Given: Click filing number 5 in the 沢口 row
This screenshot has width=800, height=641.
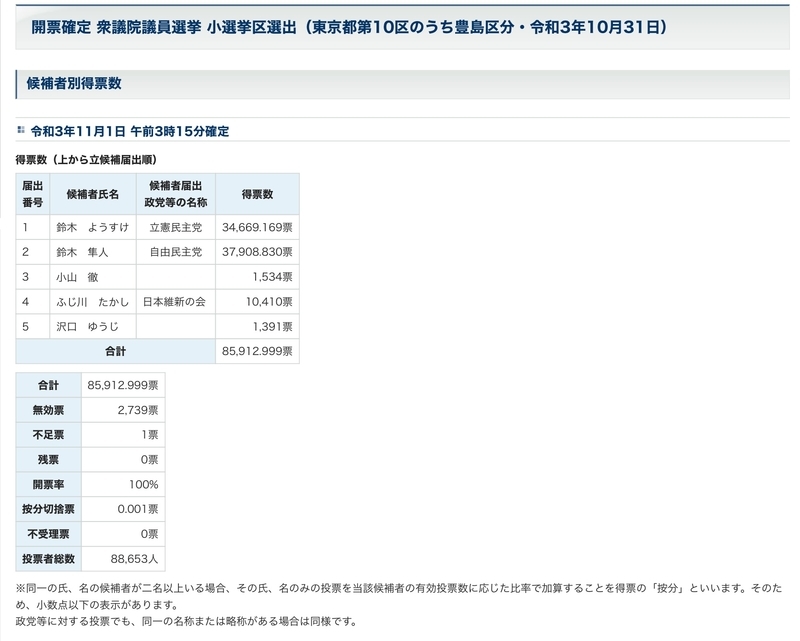Looking at the screenshot, I should [x=26, y=327].
